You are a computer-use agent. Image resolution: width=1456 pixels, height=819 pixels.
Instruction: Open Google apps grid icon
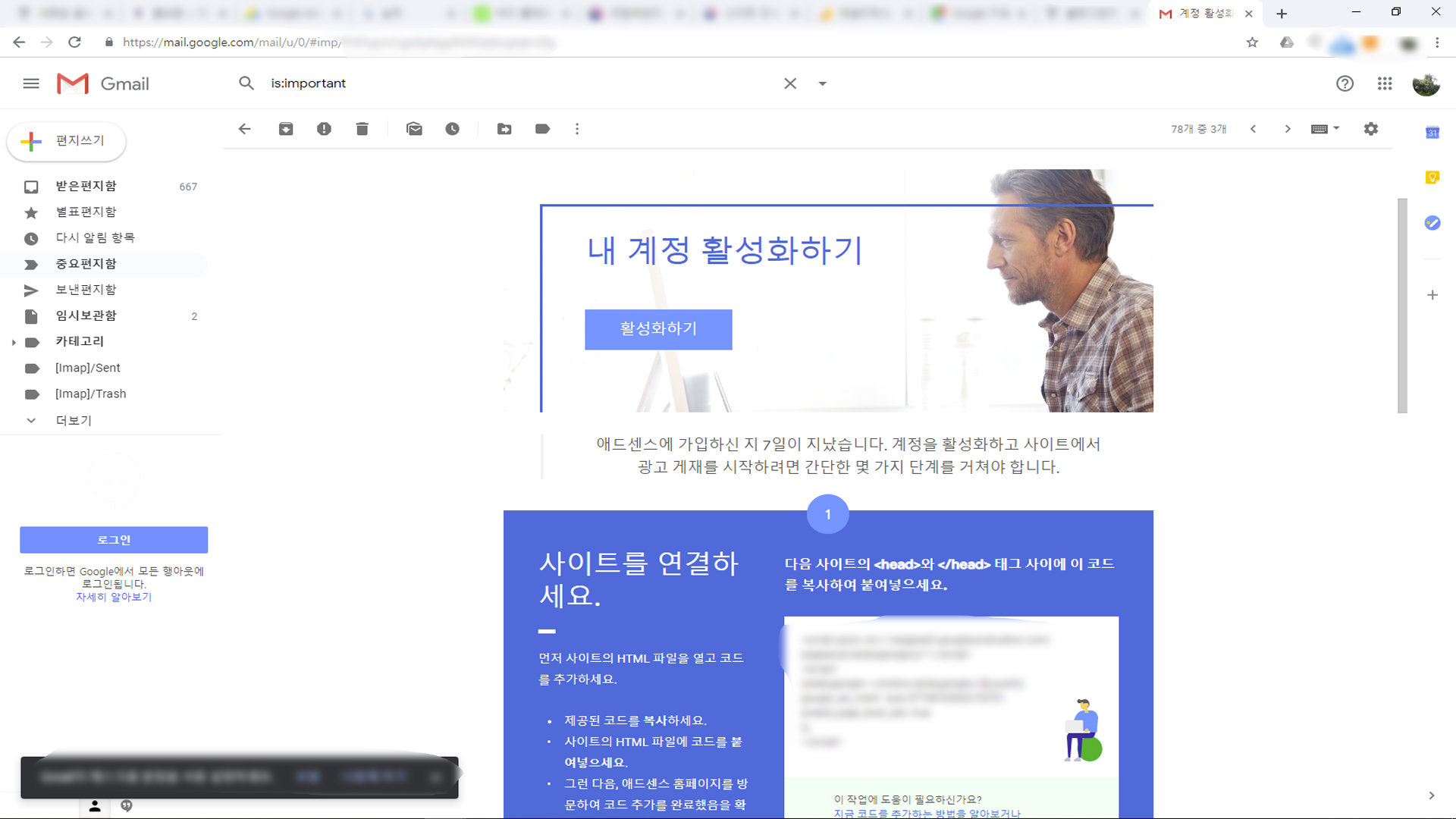pyautogui.click(x=1385, y=83)
